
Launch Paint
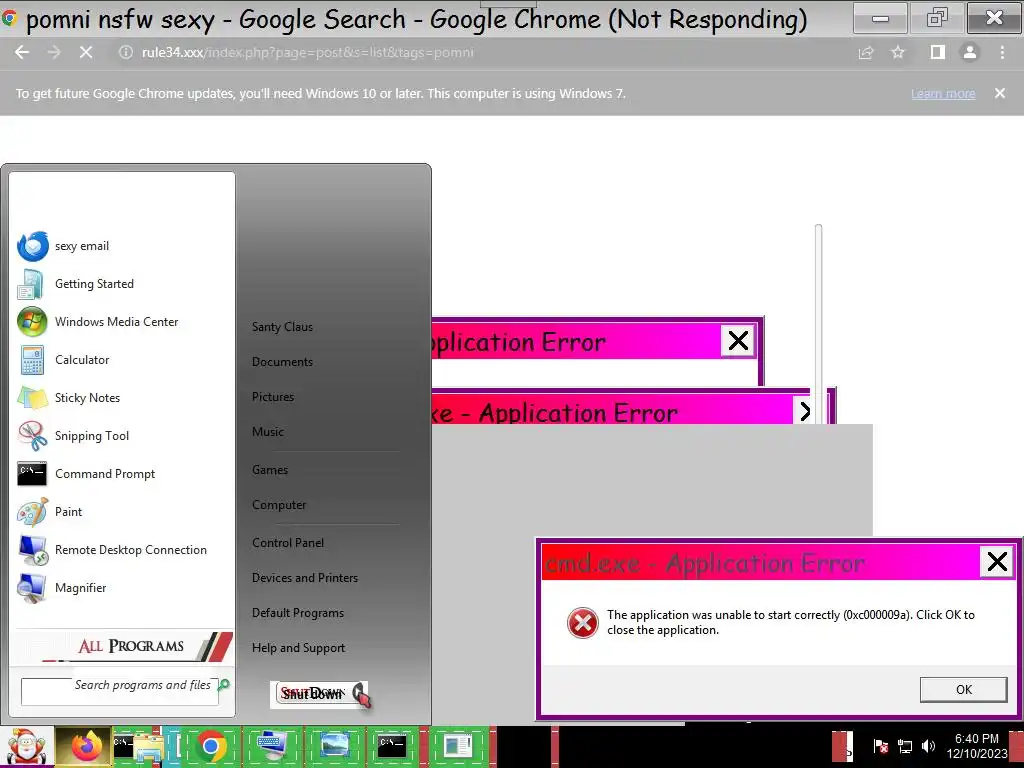tap(69, 511)
